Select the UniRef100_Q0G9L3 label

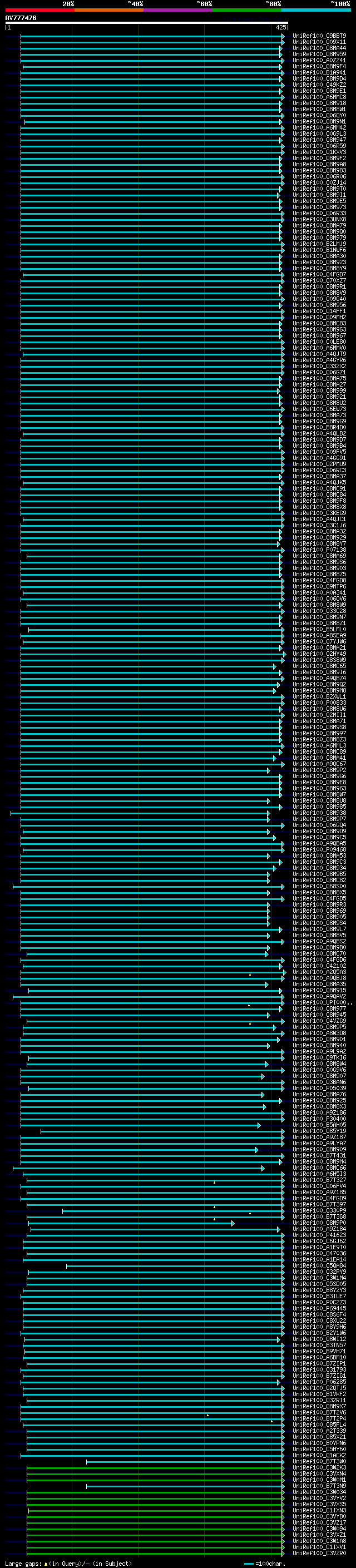[319, 134]
